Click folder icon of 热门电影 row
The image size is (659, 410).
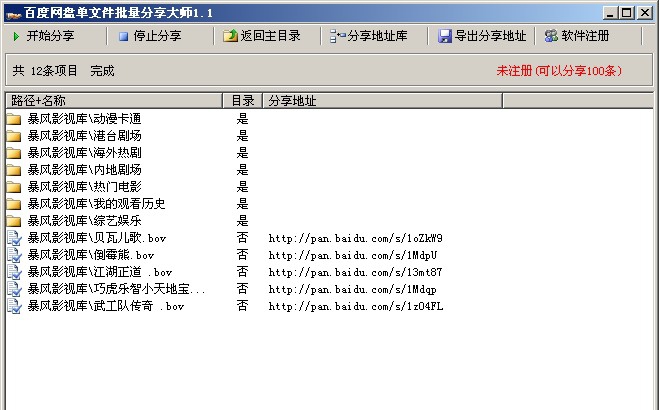click(14, 187)
